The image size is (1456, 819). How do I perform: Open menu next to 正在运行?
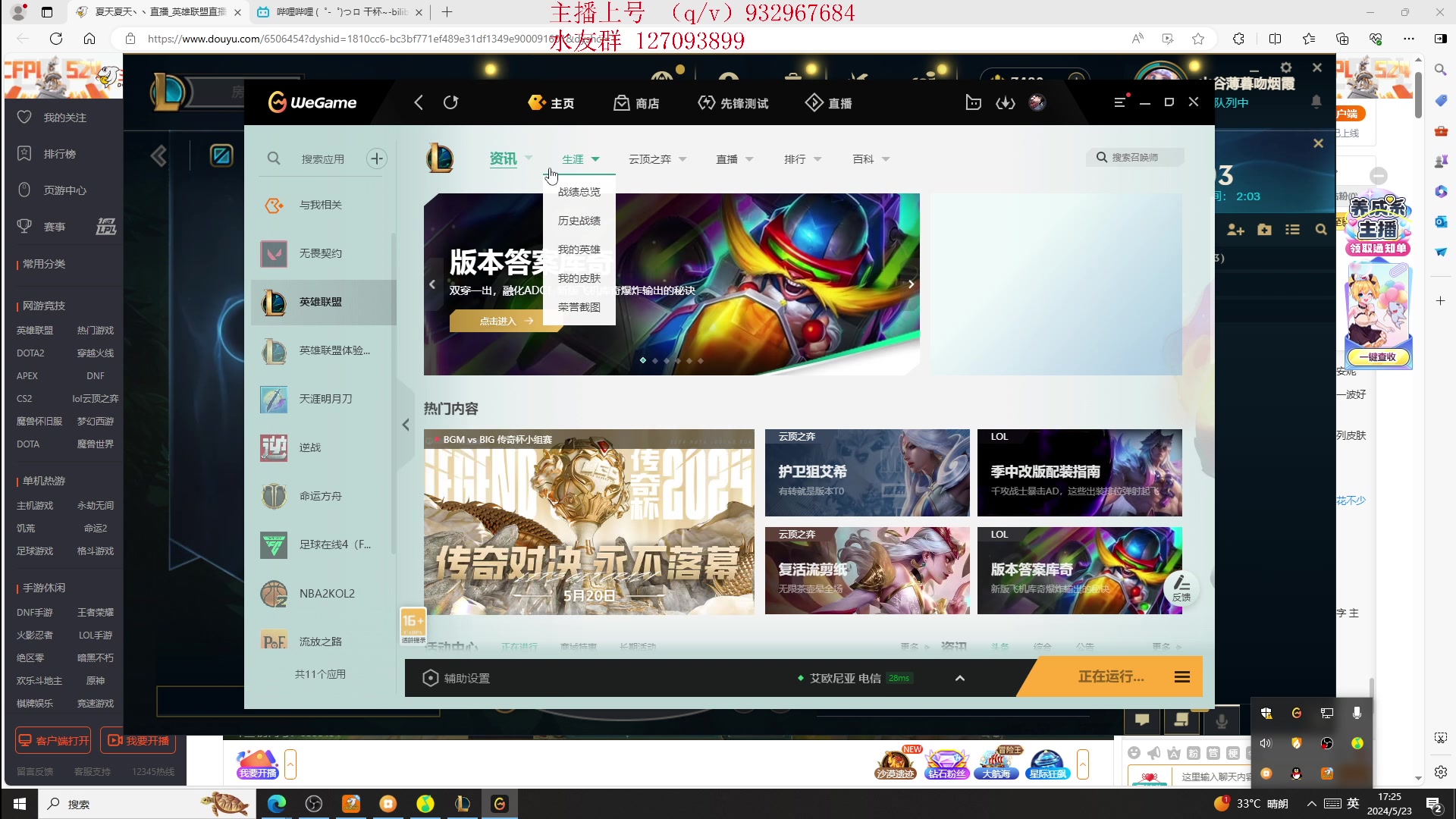tap(1182, 676)
